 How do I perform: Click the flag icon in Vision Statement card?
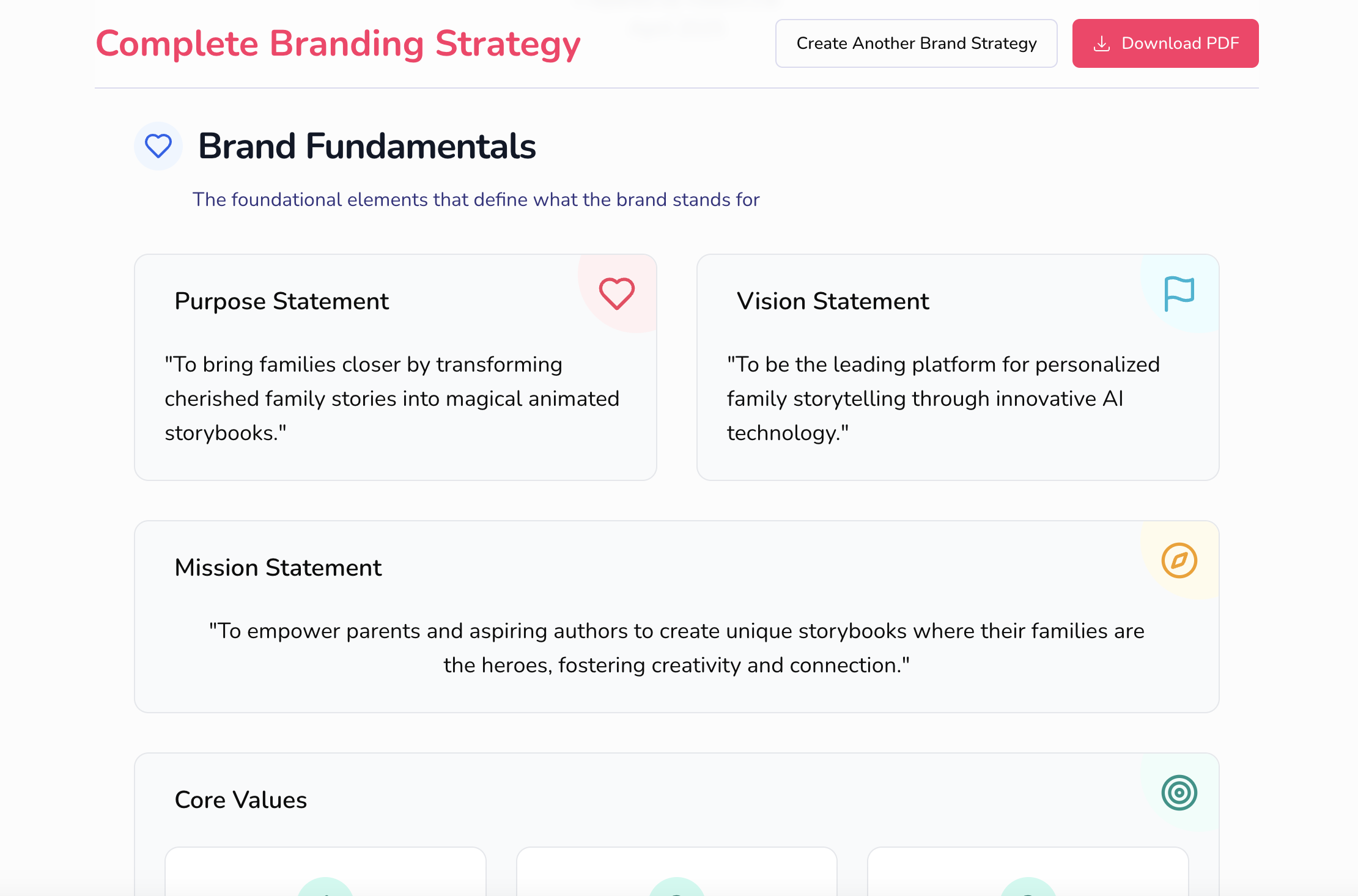click(x=1179, y=293)
